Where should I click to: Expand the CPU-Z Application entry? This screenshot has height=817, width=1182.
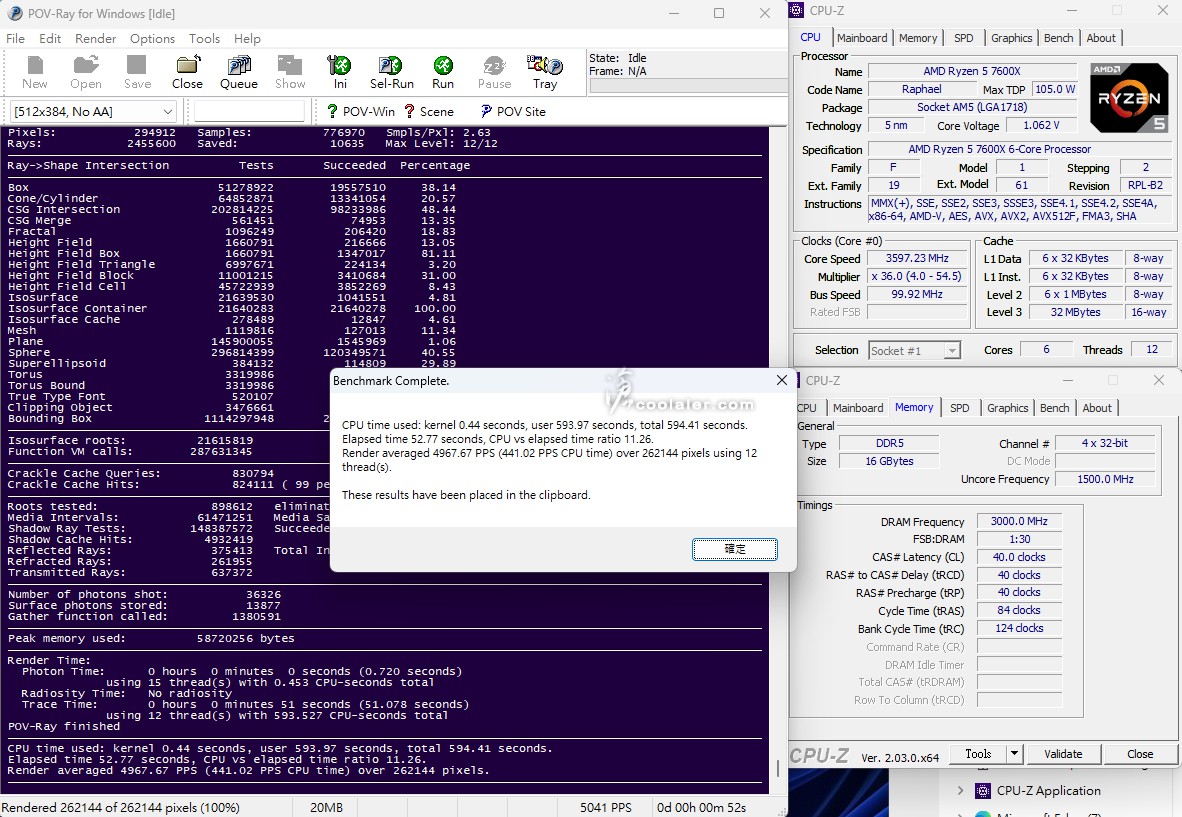tap(960, 791)
